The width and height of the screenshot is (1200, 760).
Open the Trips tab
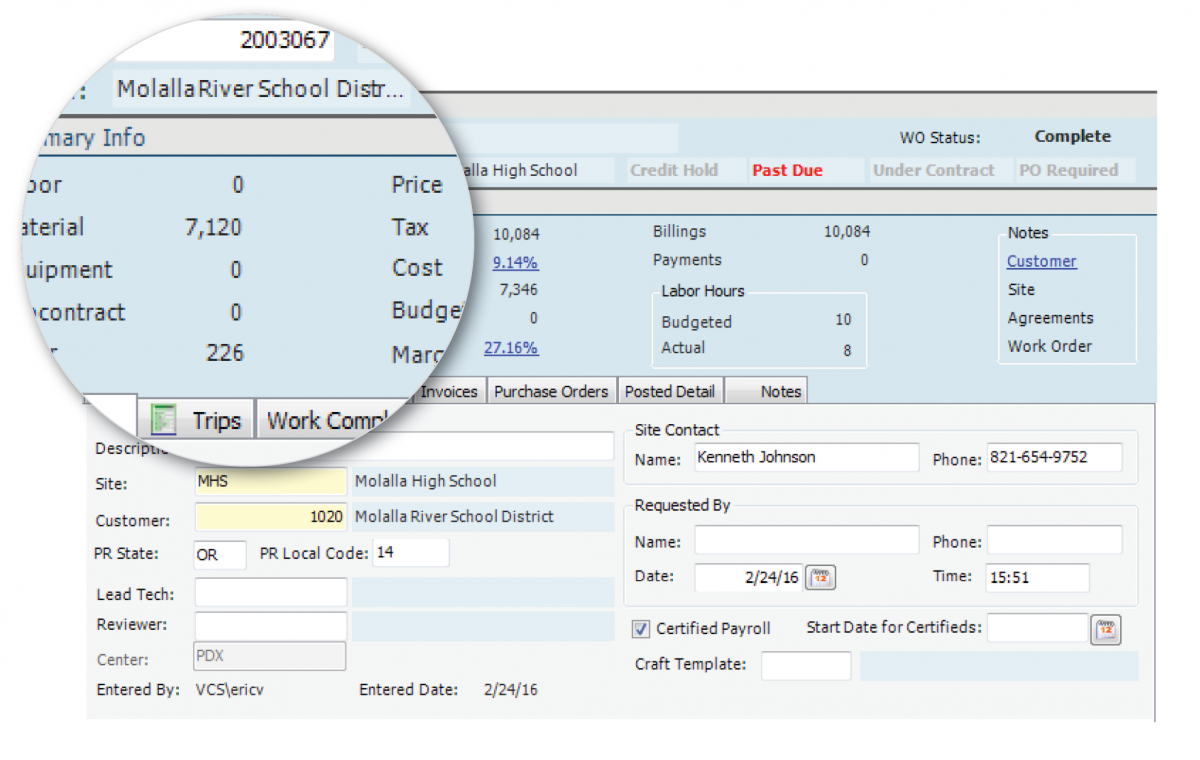(x=196, y=421)
